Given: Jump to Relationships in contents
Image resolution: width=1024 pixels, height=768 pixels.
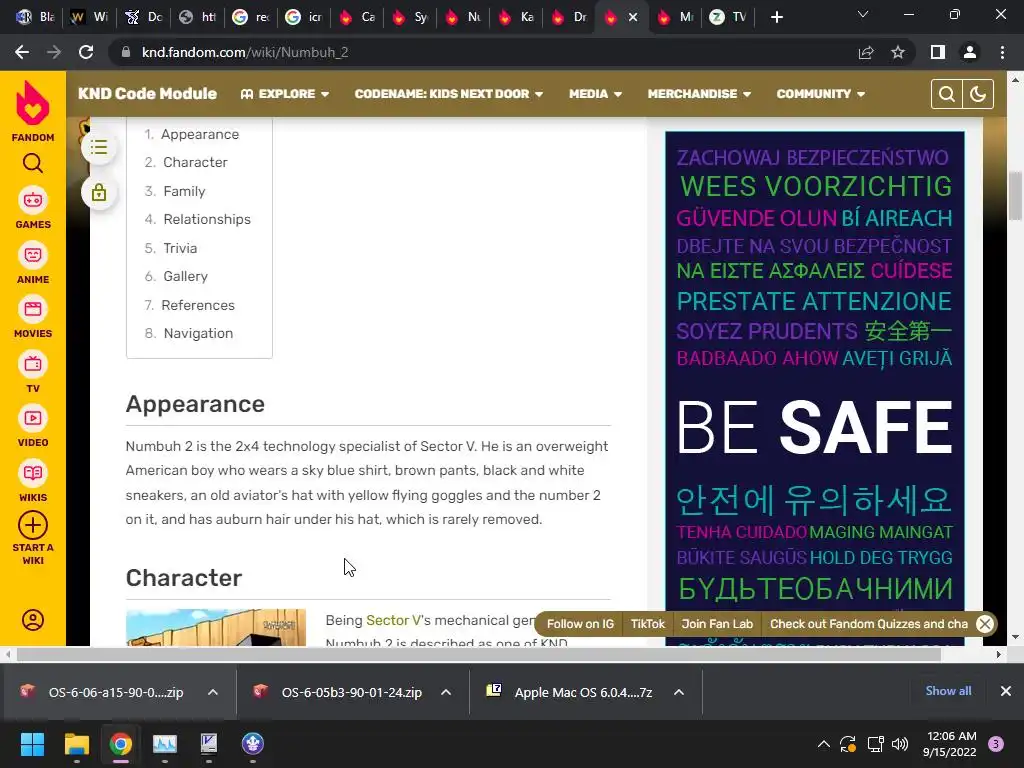Looking at the screenshot, I should (206, 219).
